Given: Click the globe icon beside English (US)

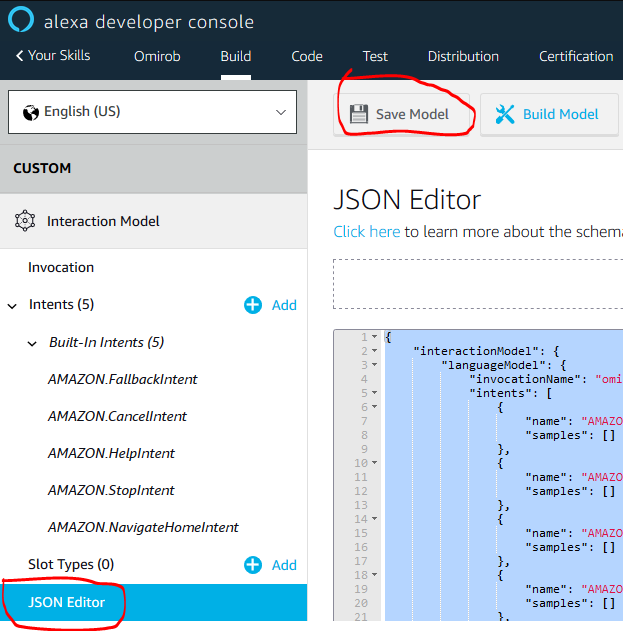Looking at the screenshot, I should pos(31,113).
